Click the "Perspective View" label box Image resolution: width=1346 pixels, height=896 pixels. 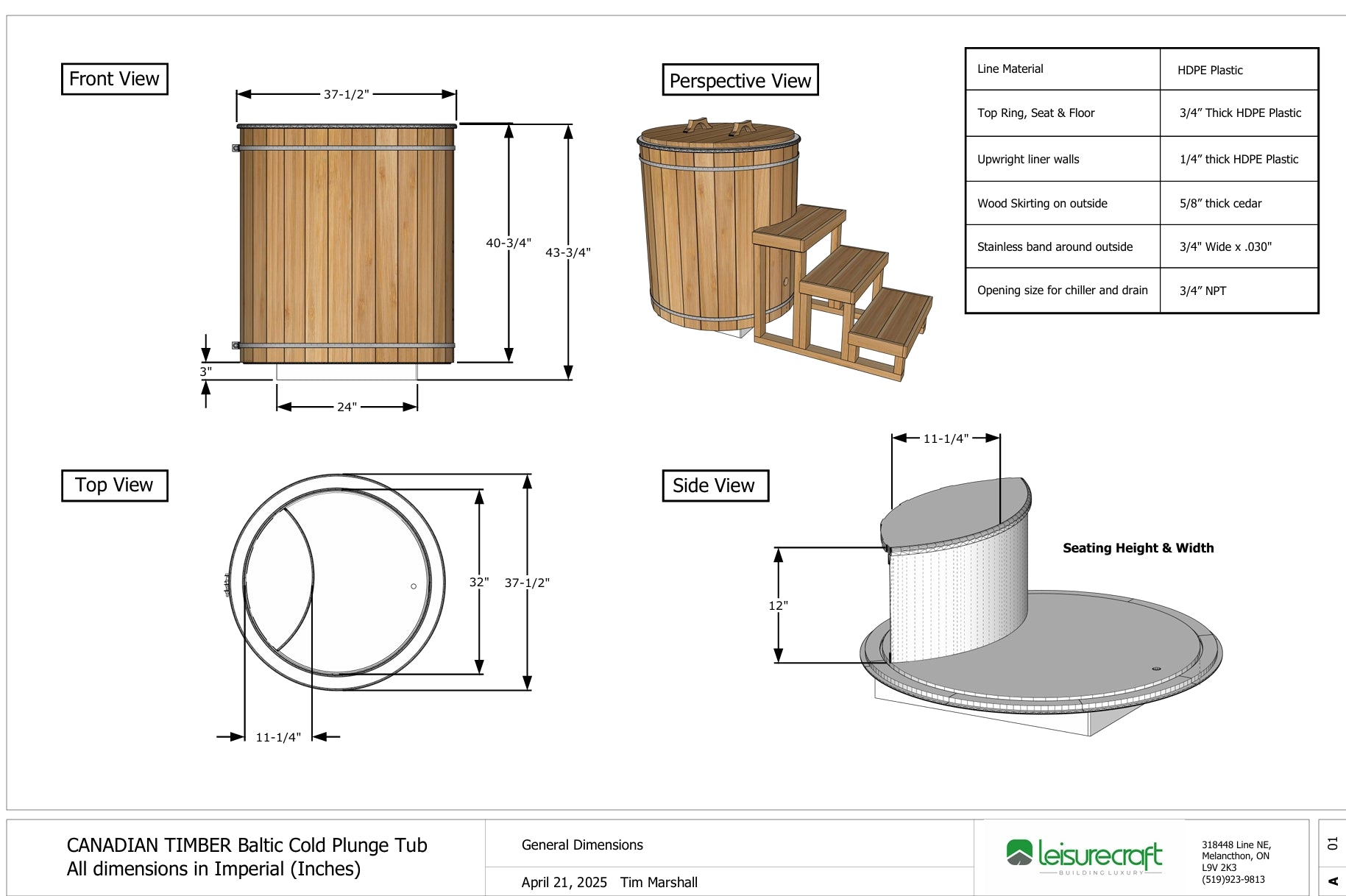[740, 80]
